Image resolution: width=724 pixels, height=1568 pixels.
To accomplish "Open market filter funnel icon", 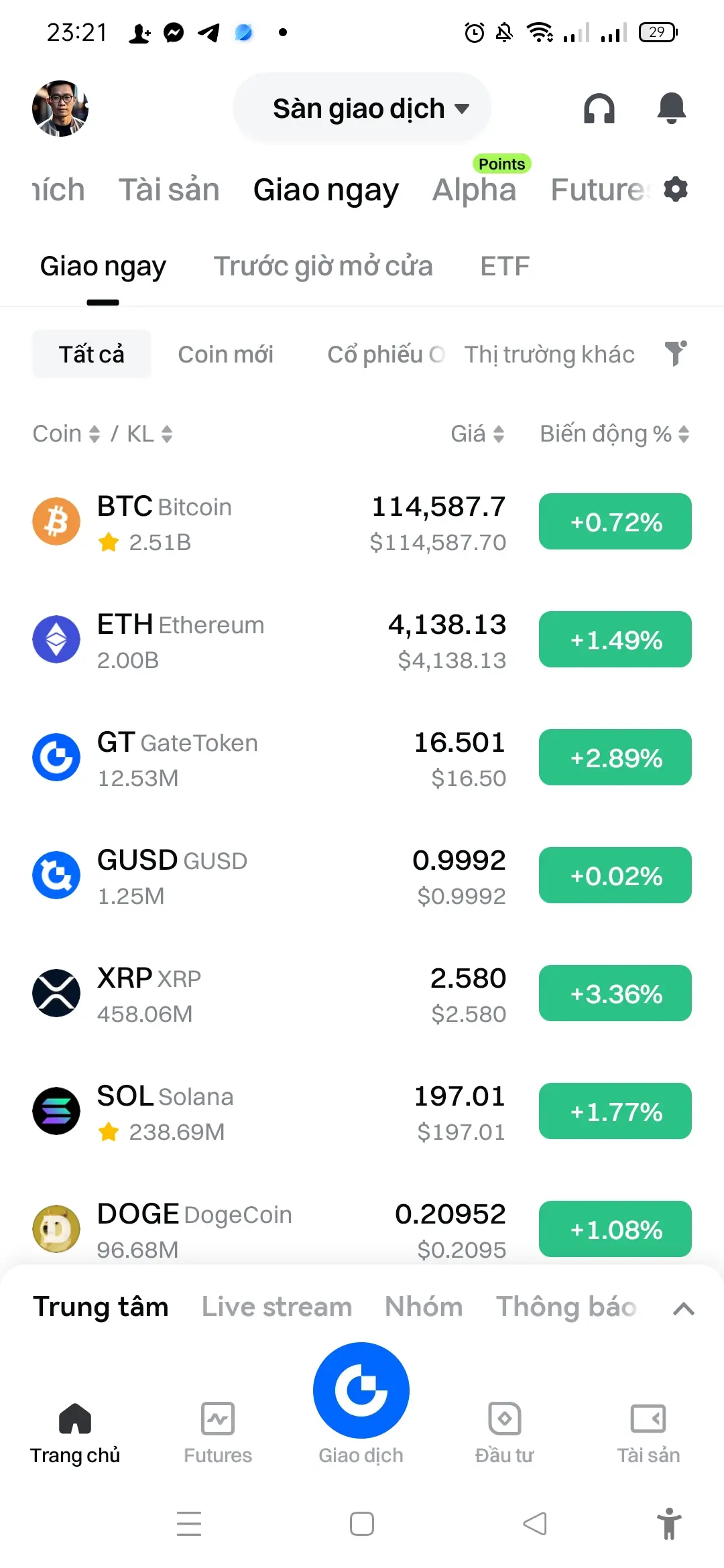I will (676, 353).
